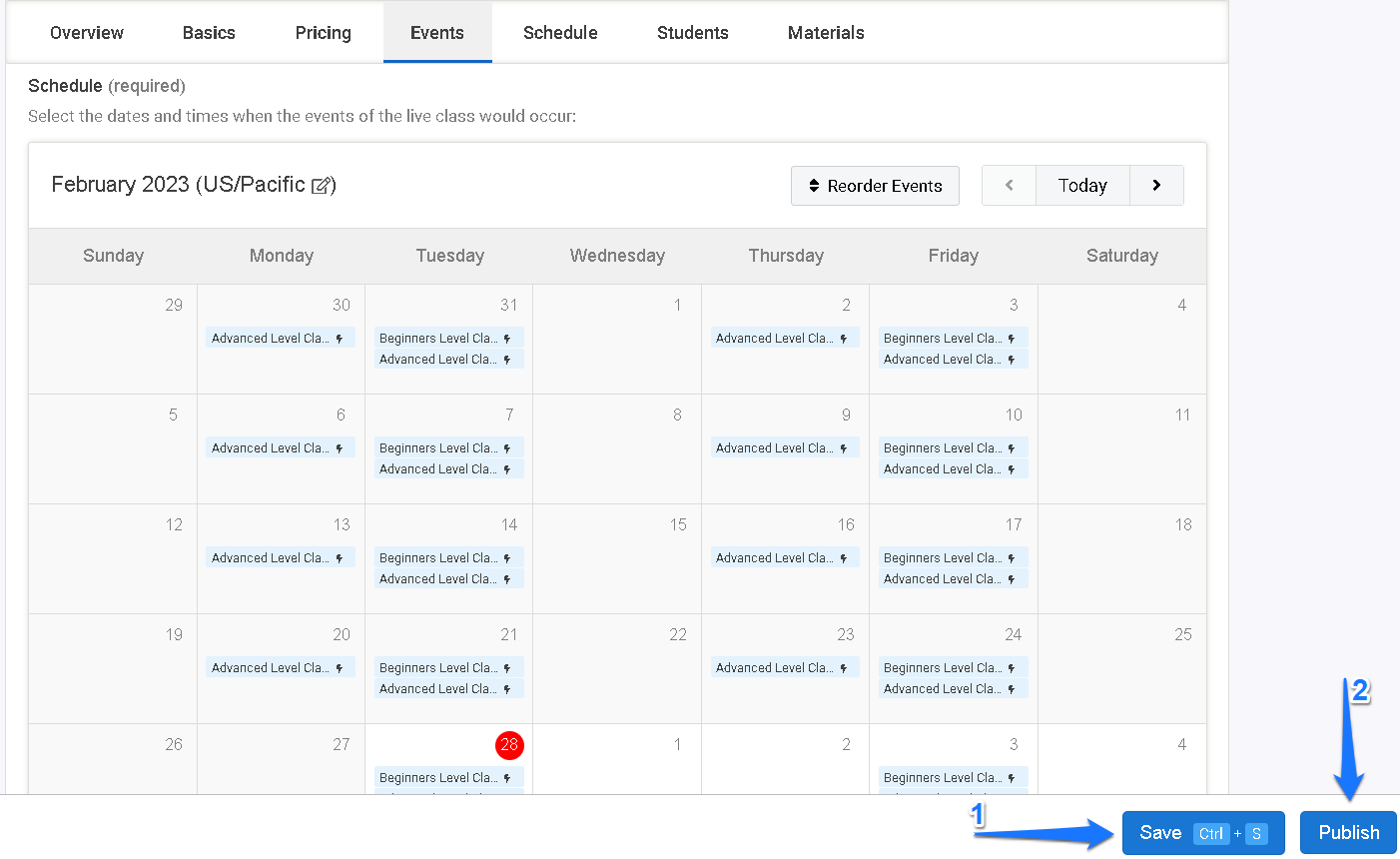Image resolution: width=1400 pixels, height=859 pixels.
Task: Open the Overview tab
Action: (x=87, y=33)
